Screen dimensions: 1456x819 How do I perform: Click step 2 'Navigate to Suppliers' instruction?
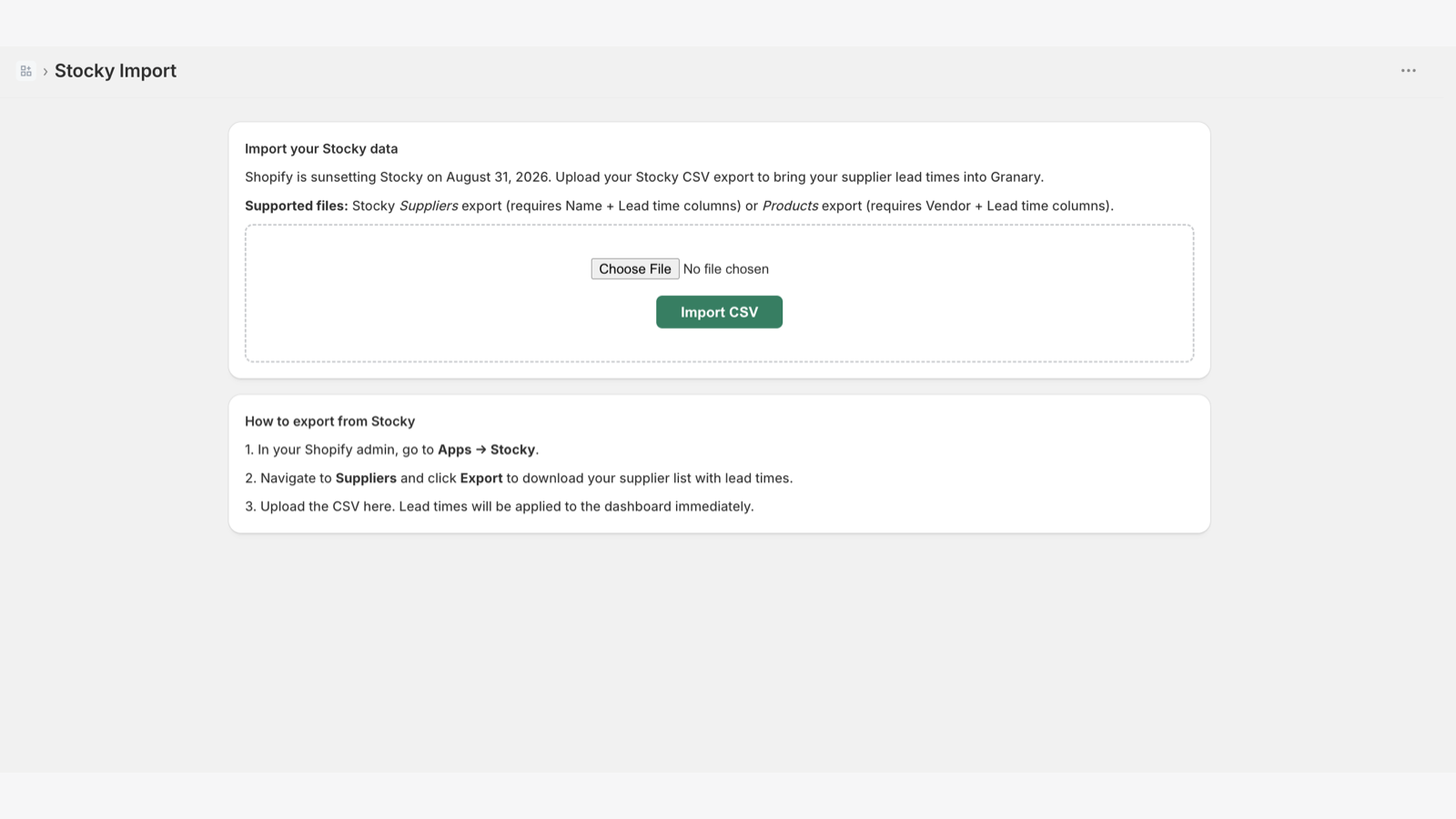(519, 479)
